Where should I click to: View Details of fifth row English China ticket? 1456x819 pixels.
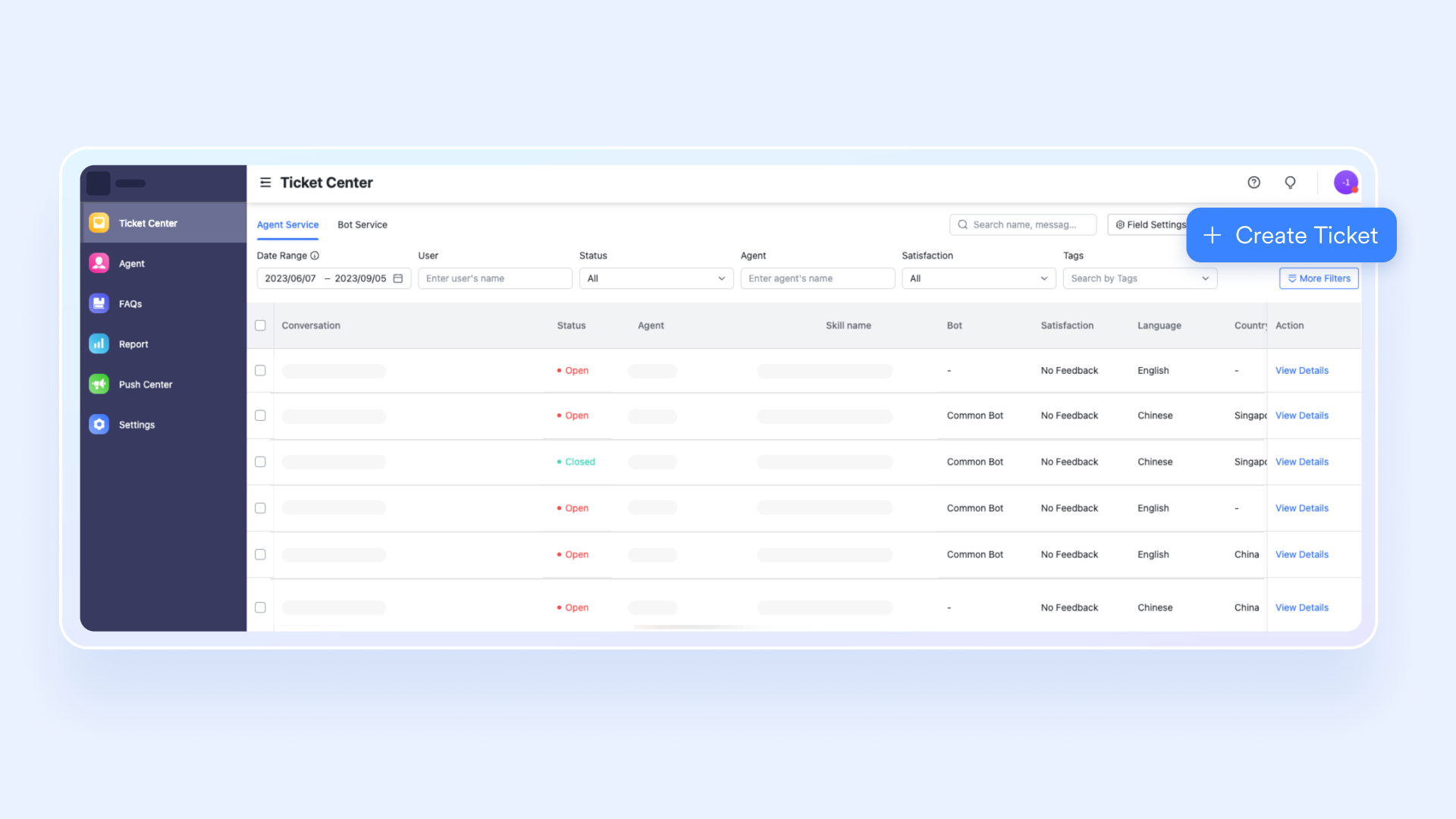click(x=1301, y=554)
